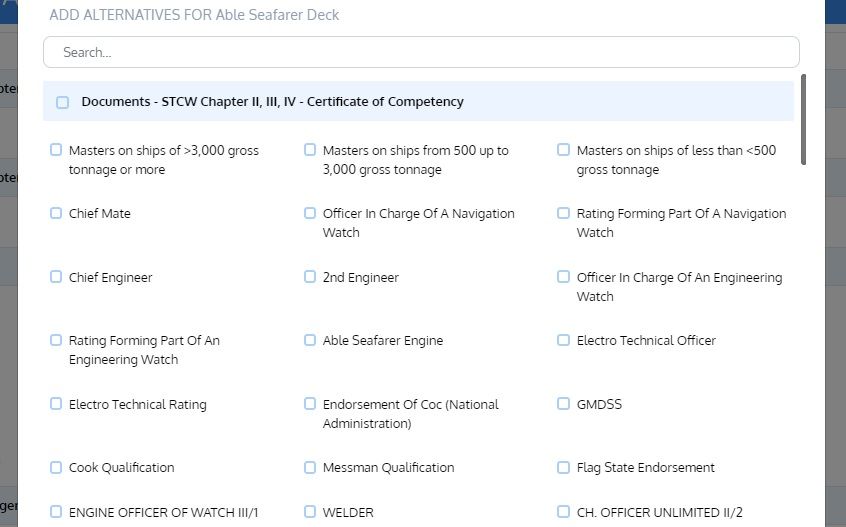Enable Officer In Charge Of An Engineering Watch
The image size is (846, 527).
tap(563, 277)
